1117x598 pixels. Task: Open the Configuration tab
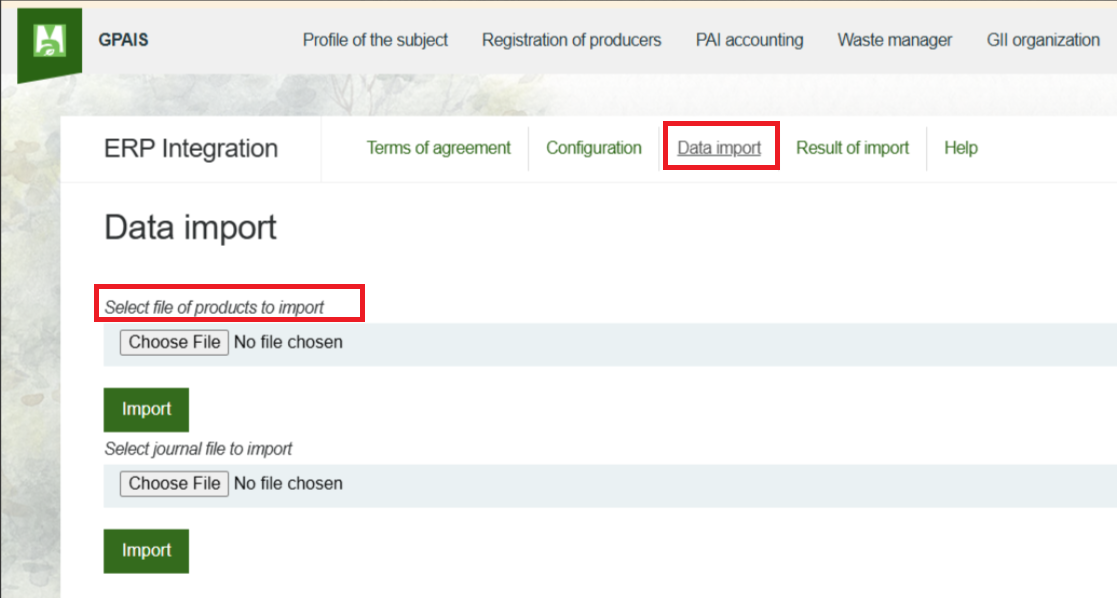[594, 148]
